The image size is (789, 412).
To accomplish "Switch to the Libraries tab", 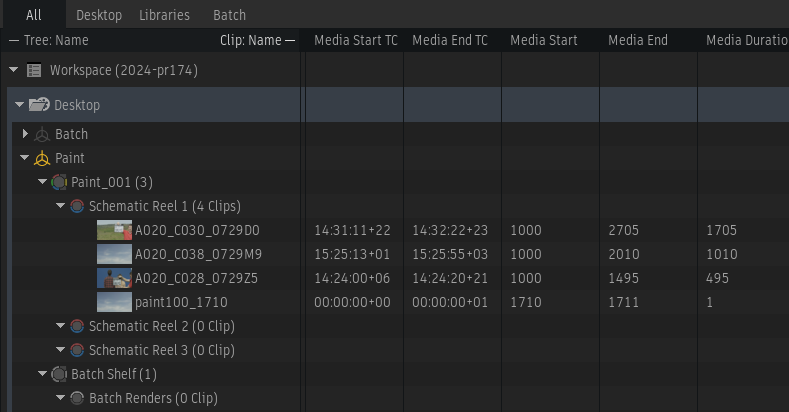I will (x=164, y=15).
